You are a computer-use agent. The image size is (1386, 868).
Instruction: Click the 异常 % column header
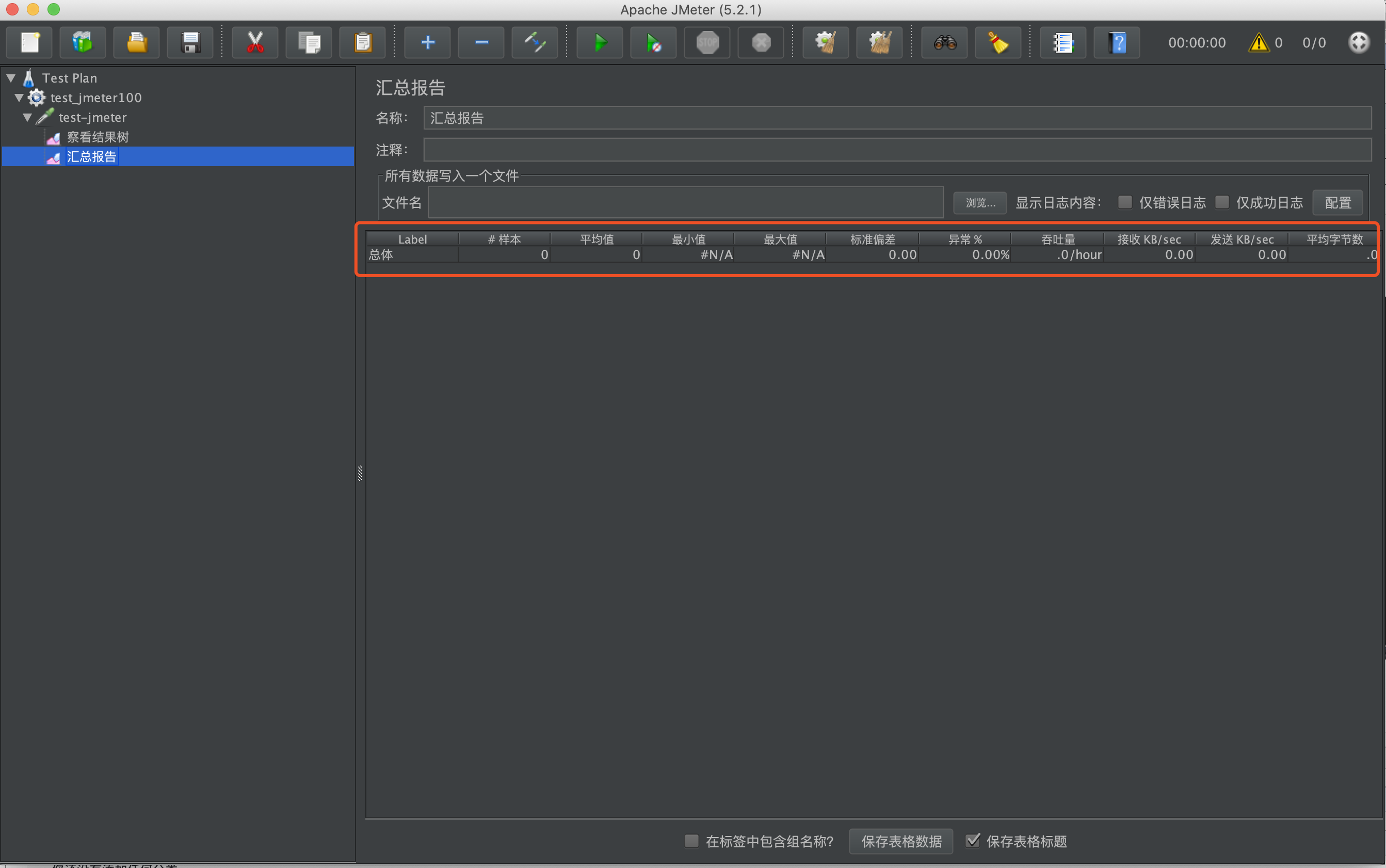pos(965,239)
